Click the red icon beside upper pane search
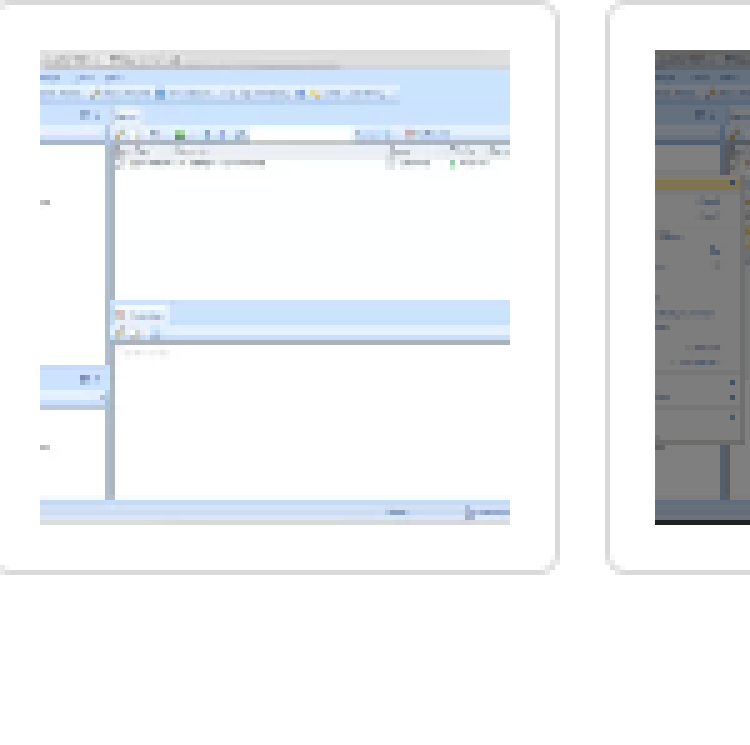This screenshot has height=745, width=750. 410,134
